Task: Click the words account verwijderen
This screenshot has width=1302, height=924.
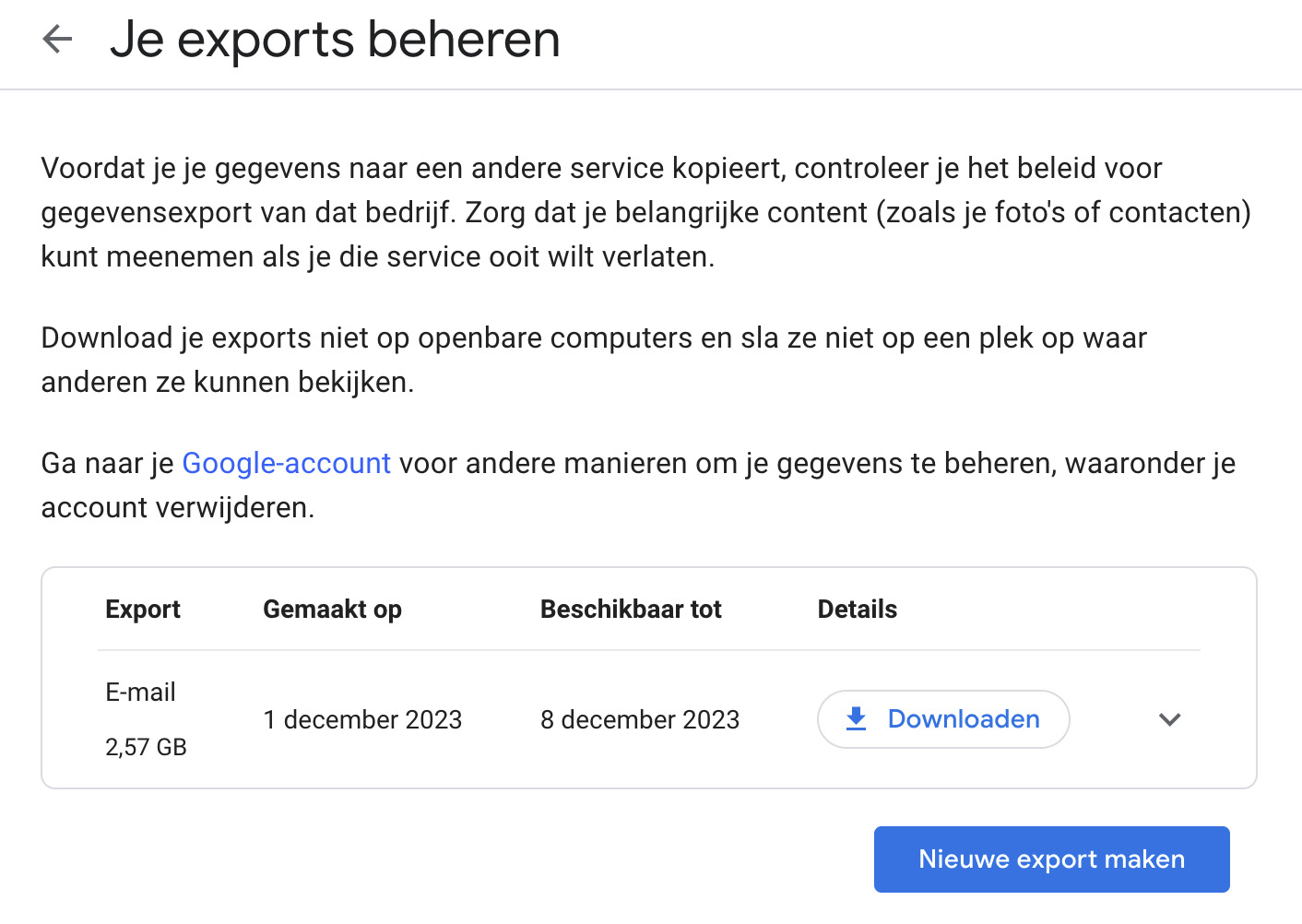Action: (177, 508)
